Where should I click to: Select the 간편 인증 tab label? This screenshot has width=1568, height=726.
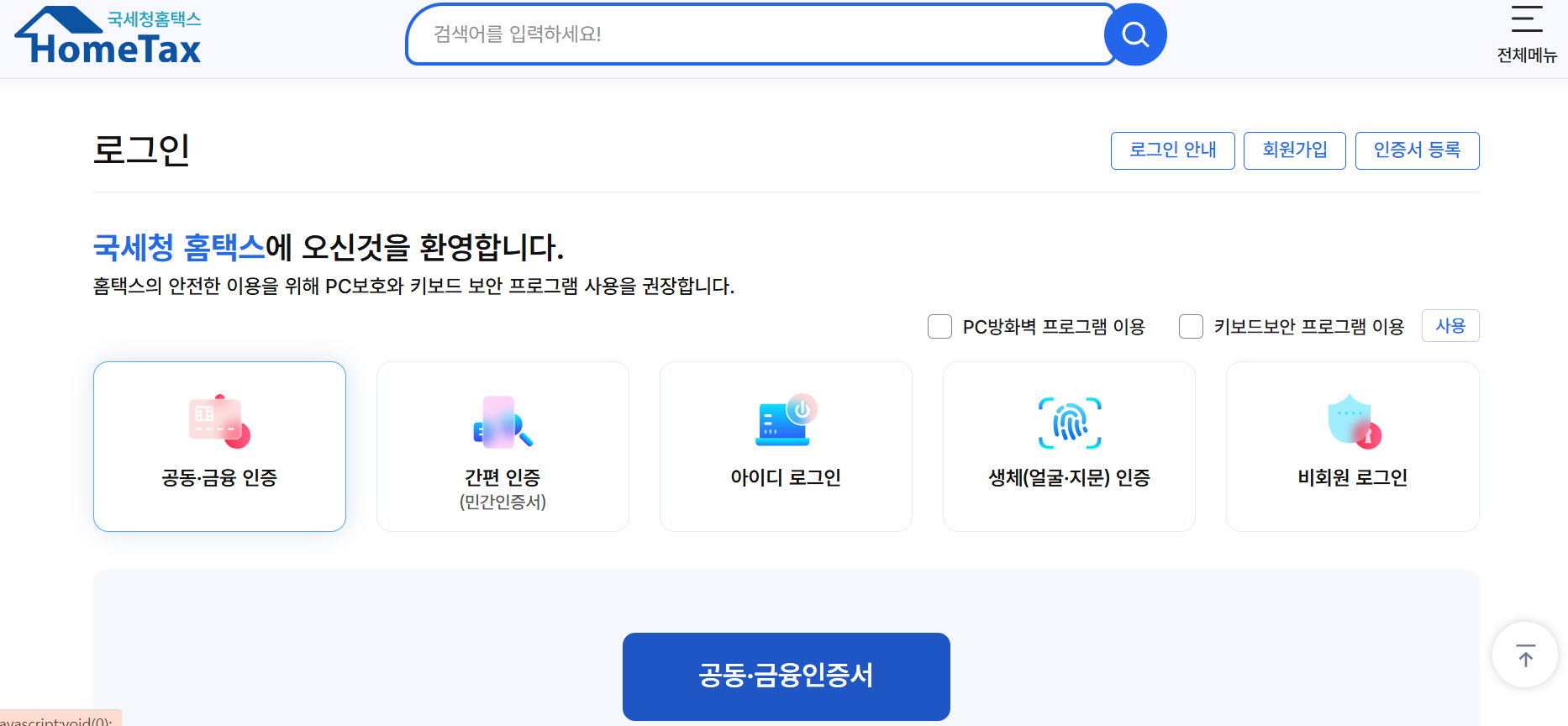coord(502,477)
